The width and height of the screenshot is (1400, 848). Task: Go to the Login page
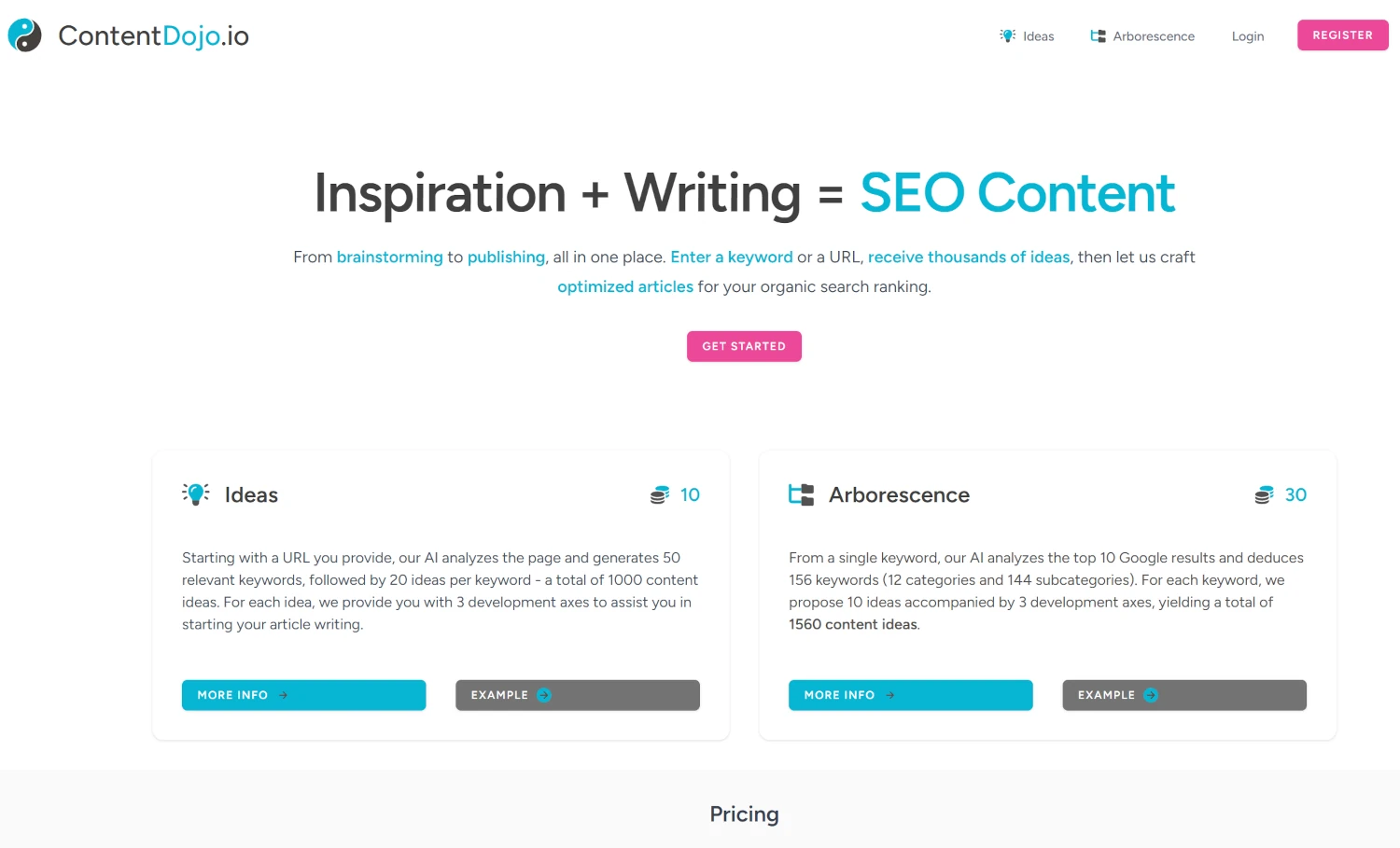coord(1247,36)
